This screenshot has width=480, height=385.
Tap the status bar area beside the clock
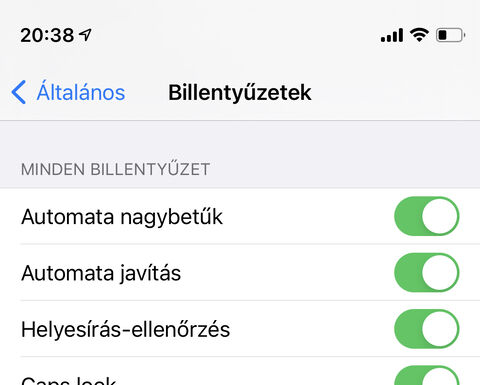point(233,35)
